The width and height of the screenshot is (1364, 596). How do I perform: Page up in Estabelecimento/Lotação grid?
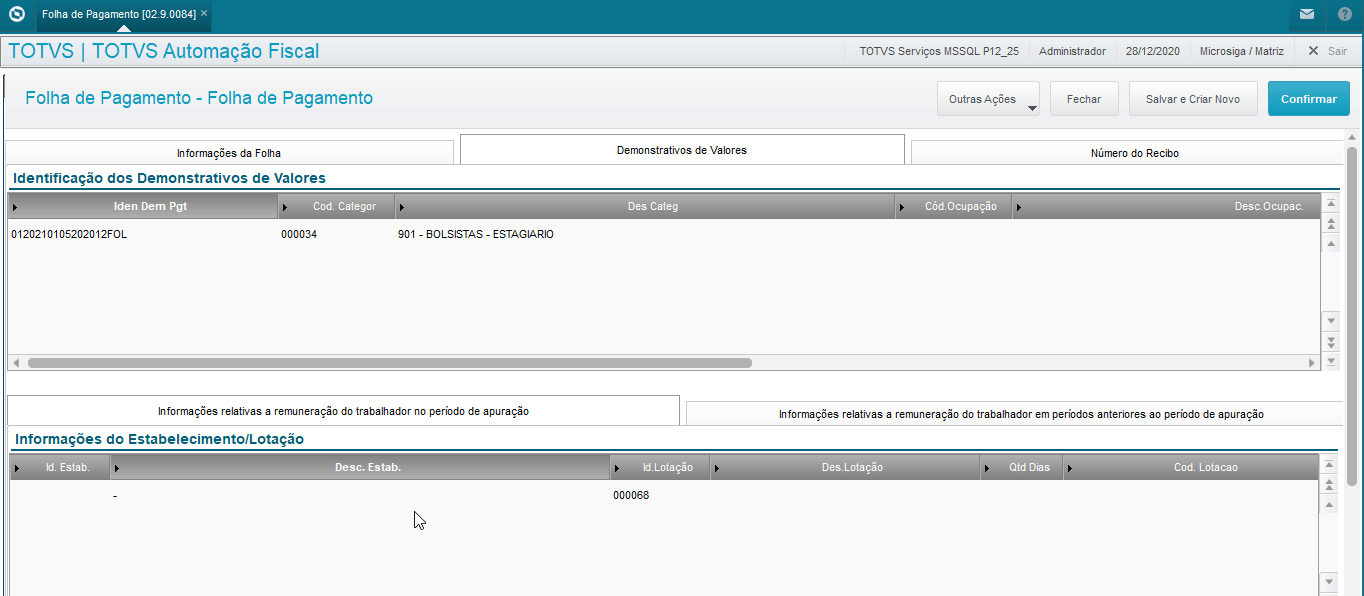click(x=1329, y=485)
